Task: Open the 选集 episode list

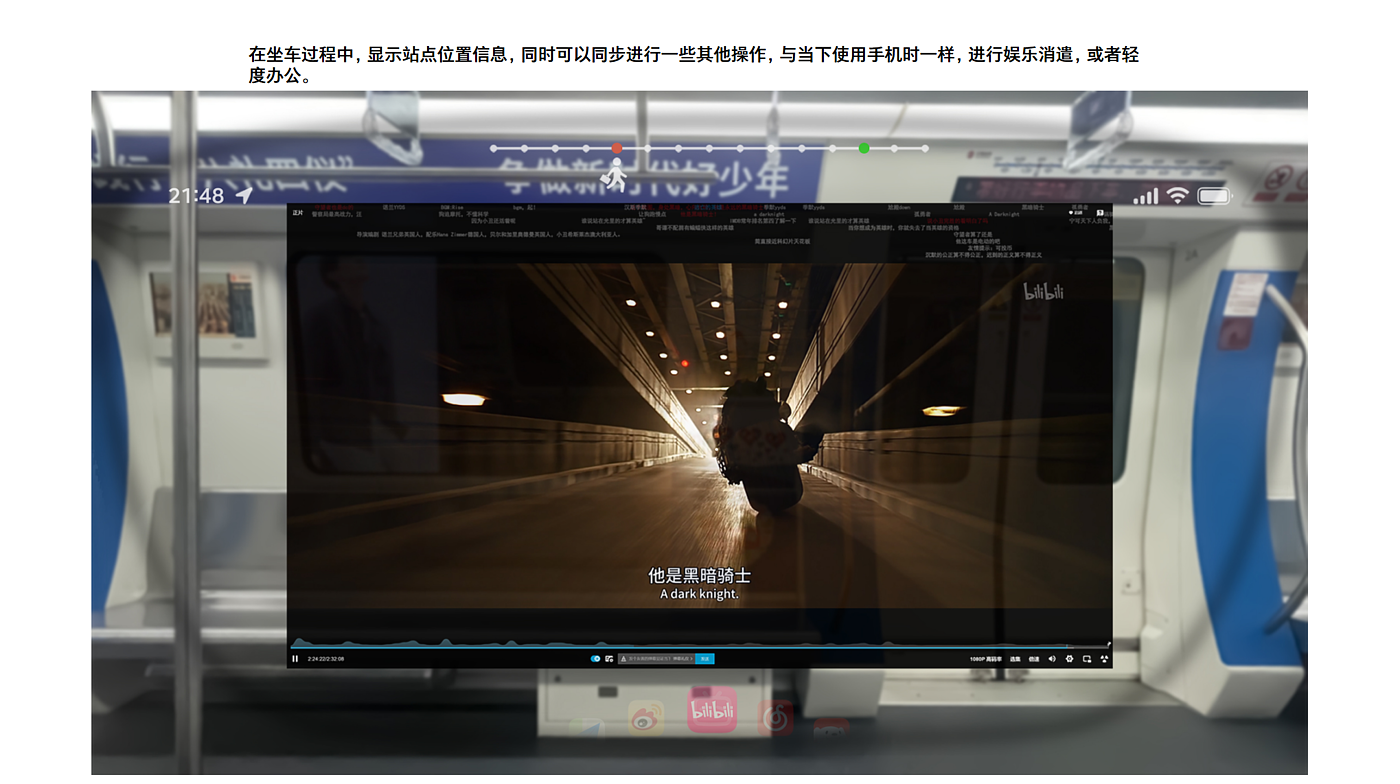Action: click(1015, 659)
